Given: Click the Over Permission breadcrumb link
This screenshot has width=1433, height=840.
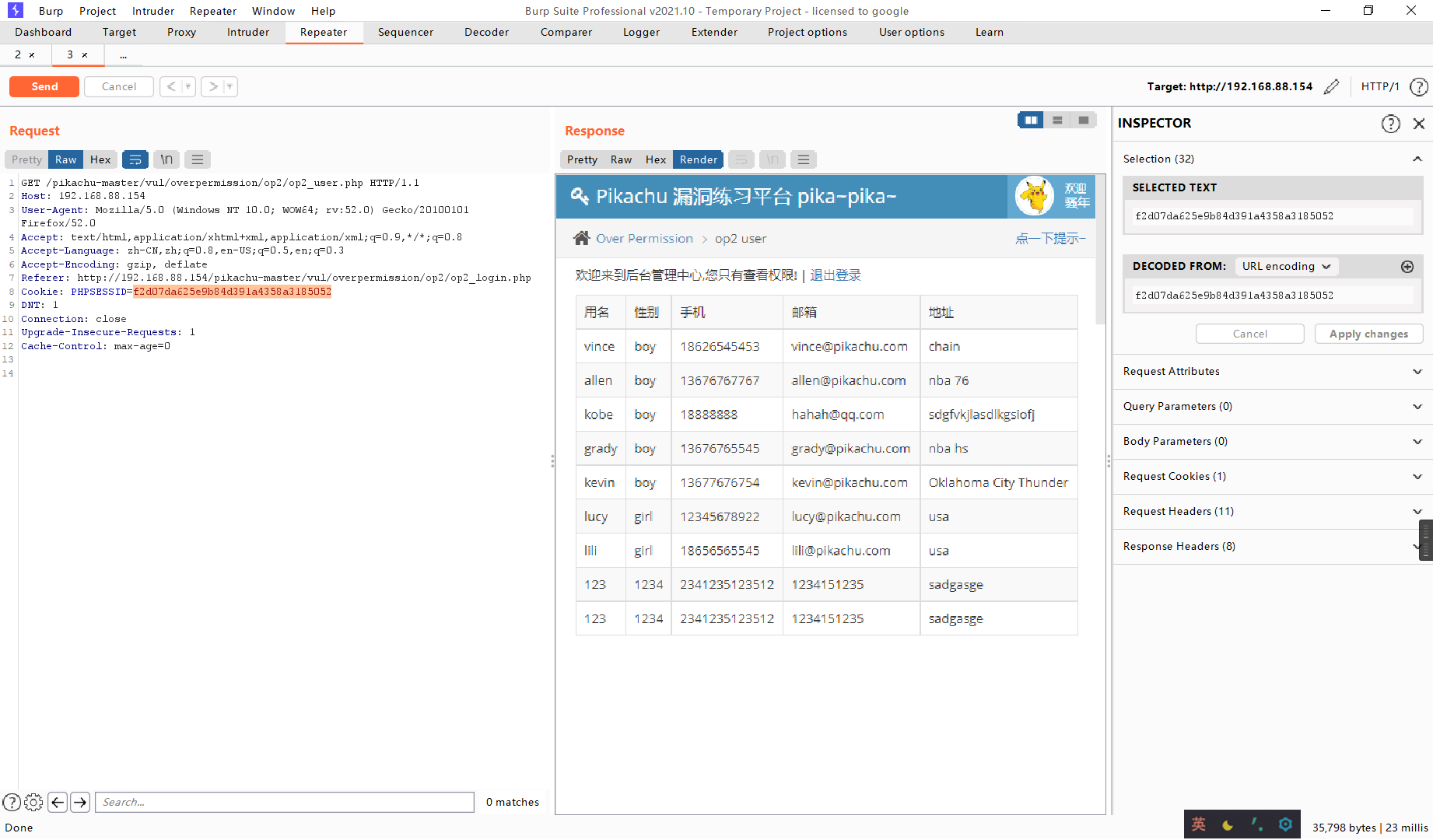Looking at the screenshot, I should pyautogui.click(x=644, y=239).
